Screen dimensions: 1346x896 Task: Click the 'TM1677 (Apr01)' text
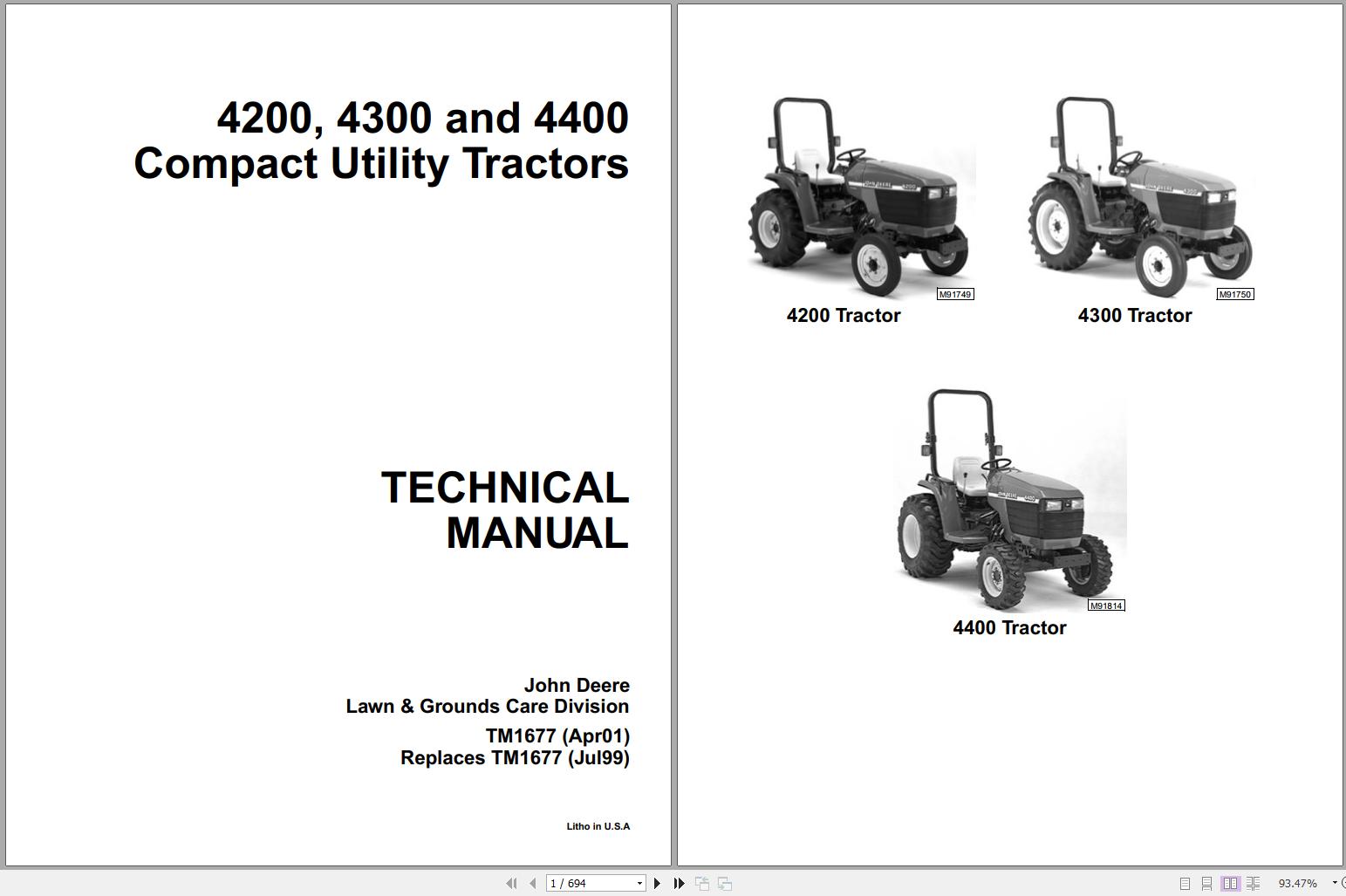click(x=557, y=735)
